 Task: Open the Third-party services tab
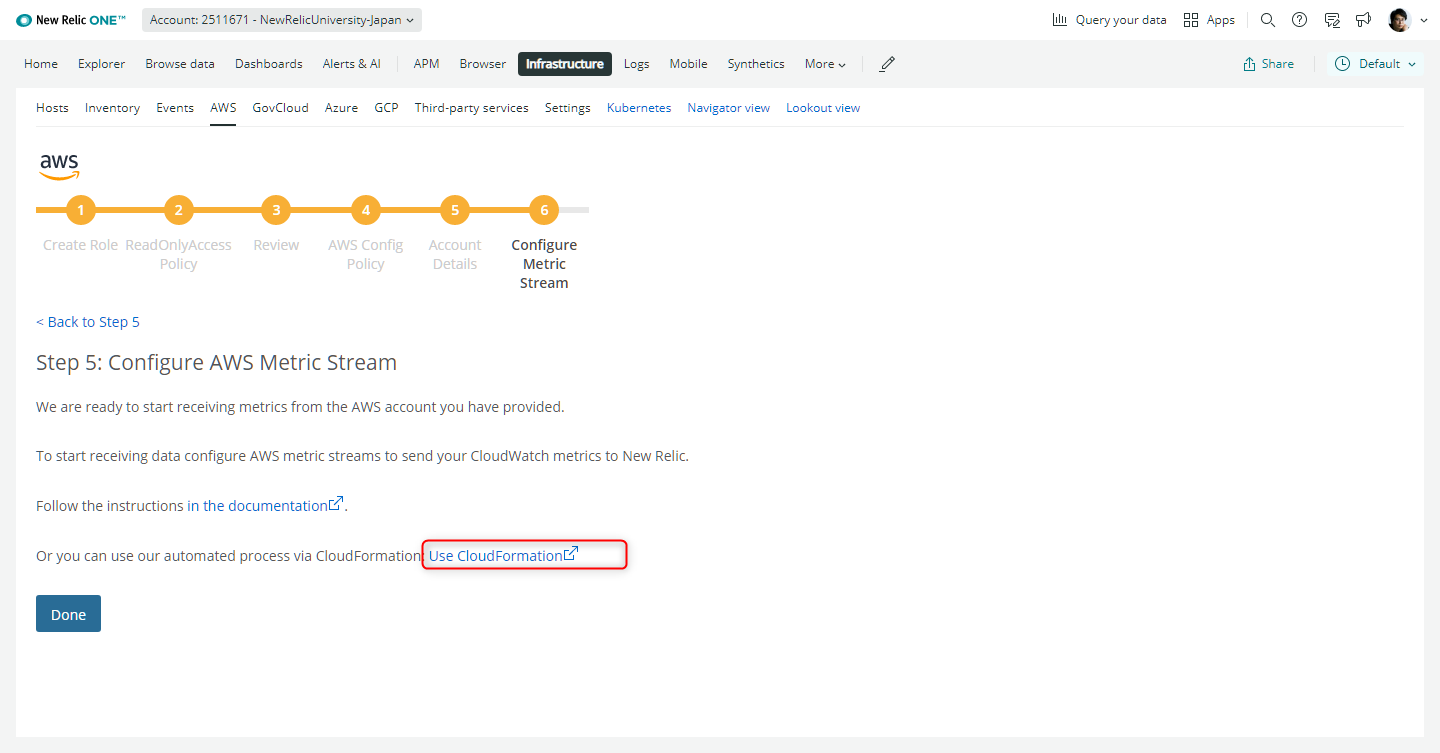[x=472, y=108]
